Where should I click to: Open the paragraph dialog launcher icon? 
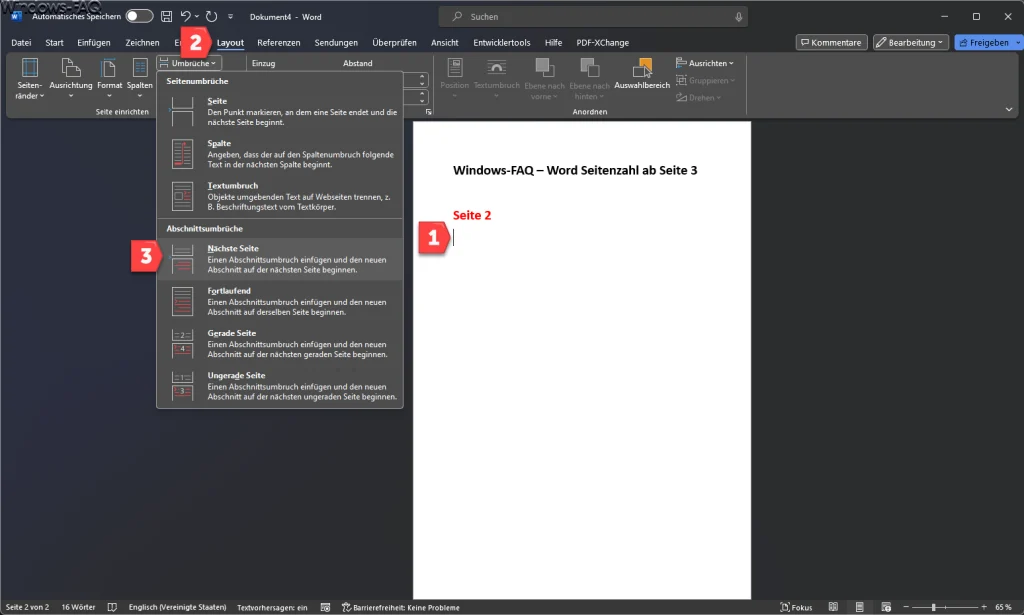pos(428,112)
